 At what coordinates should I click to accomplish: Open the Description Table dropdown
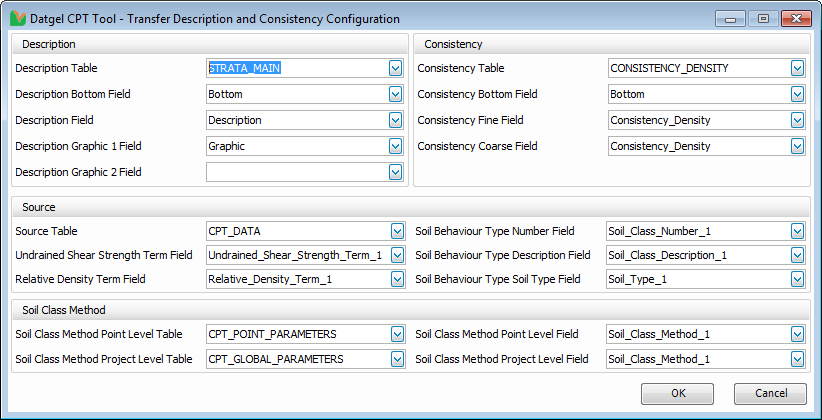coord(396,68)
